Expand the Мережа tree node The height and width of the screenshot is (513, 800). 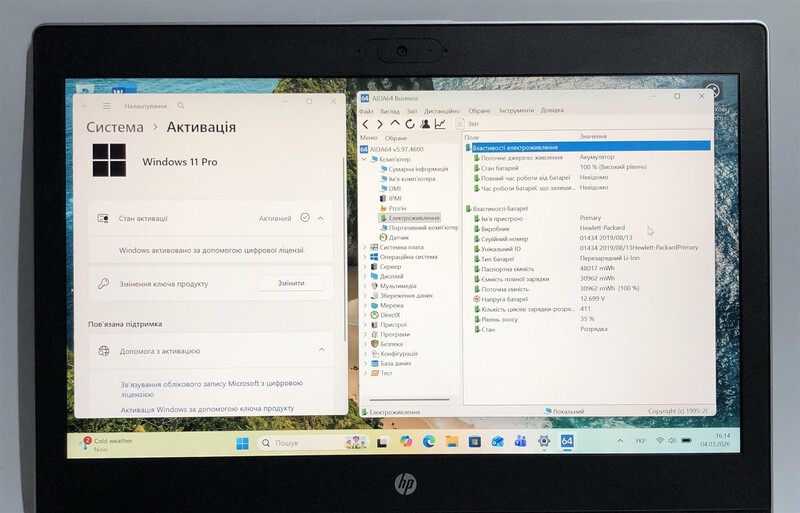[364, 305]
